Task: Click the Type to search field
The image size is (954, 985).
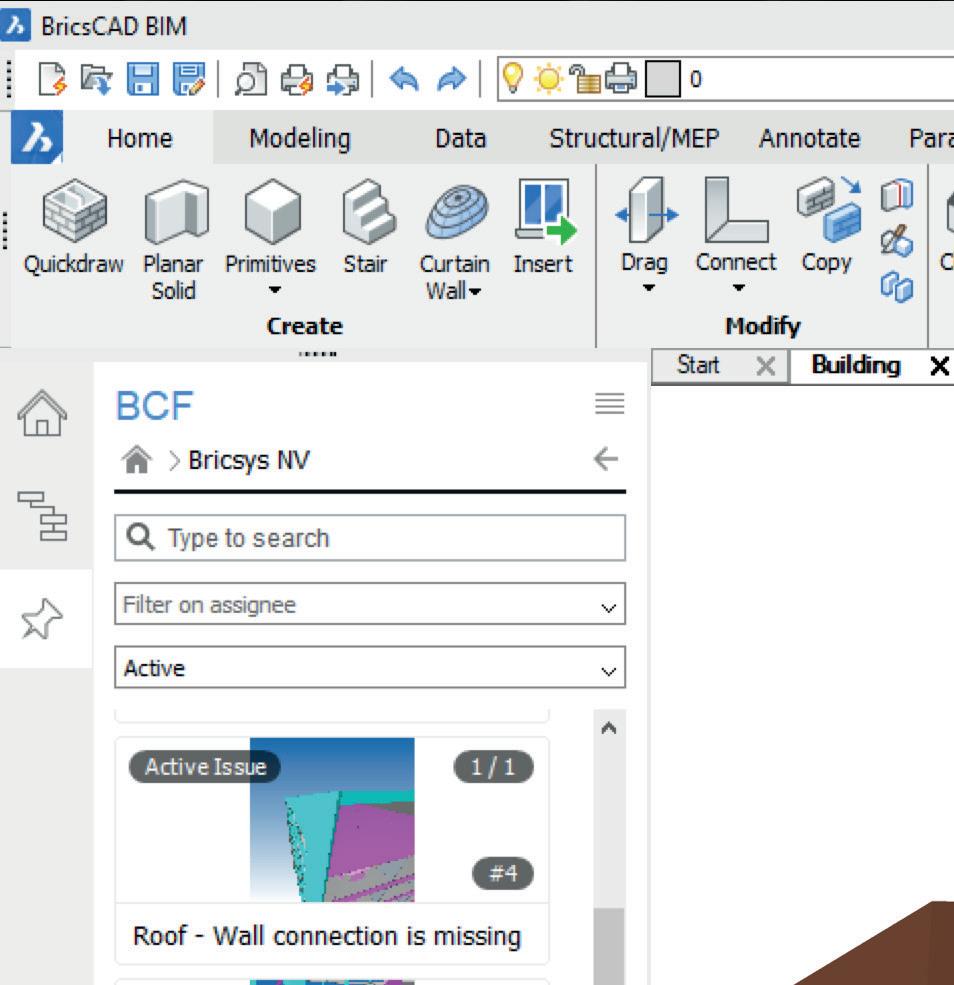Action: 370,538
